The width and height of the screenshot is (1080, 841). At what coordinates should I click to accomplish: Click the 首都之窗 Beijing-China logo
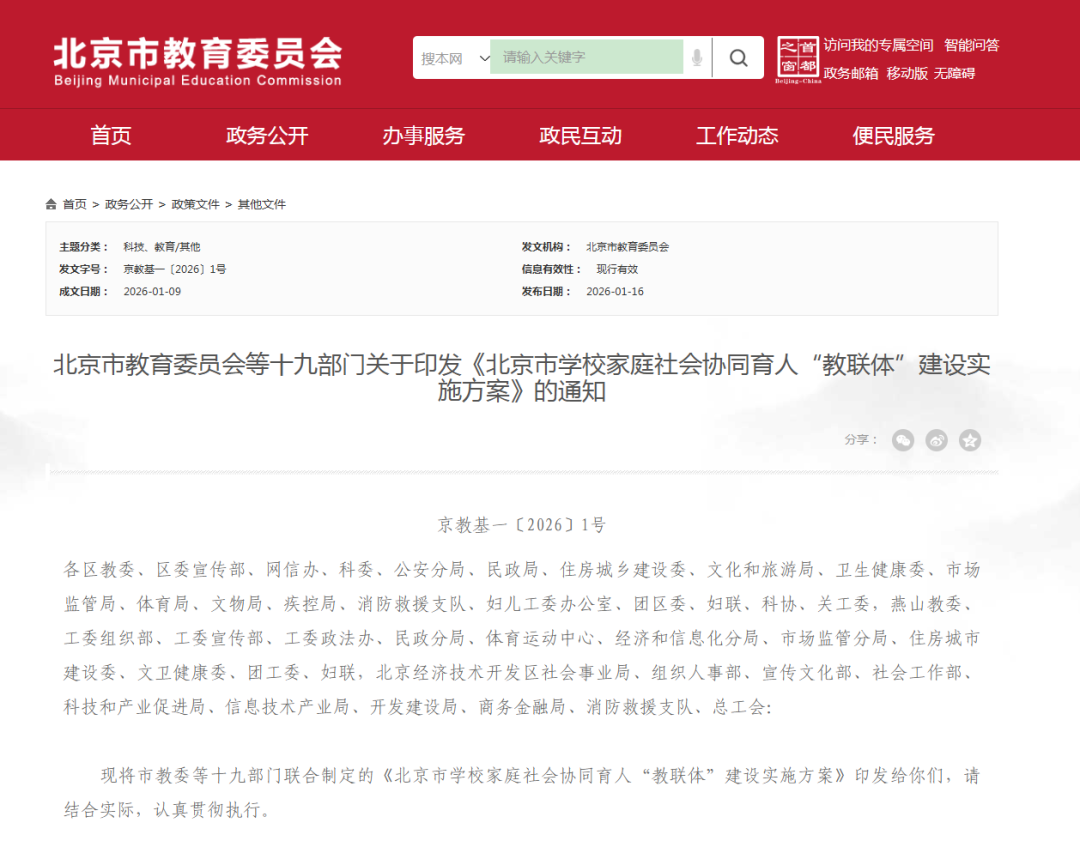coord(798,60)
